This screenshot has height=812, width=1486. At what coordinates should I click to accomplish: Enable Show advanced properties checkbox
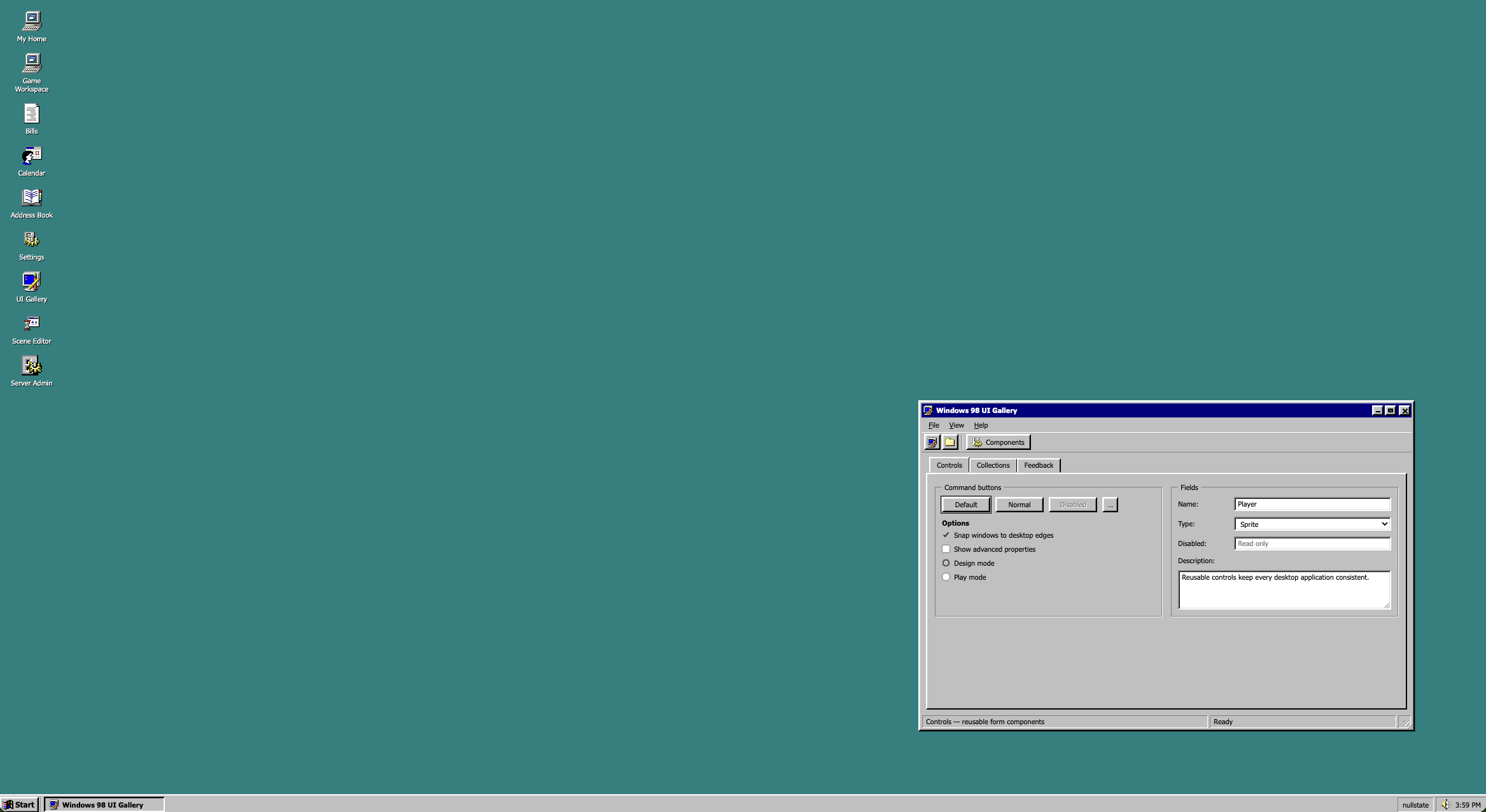946,549
